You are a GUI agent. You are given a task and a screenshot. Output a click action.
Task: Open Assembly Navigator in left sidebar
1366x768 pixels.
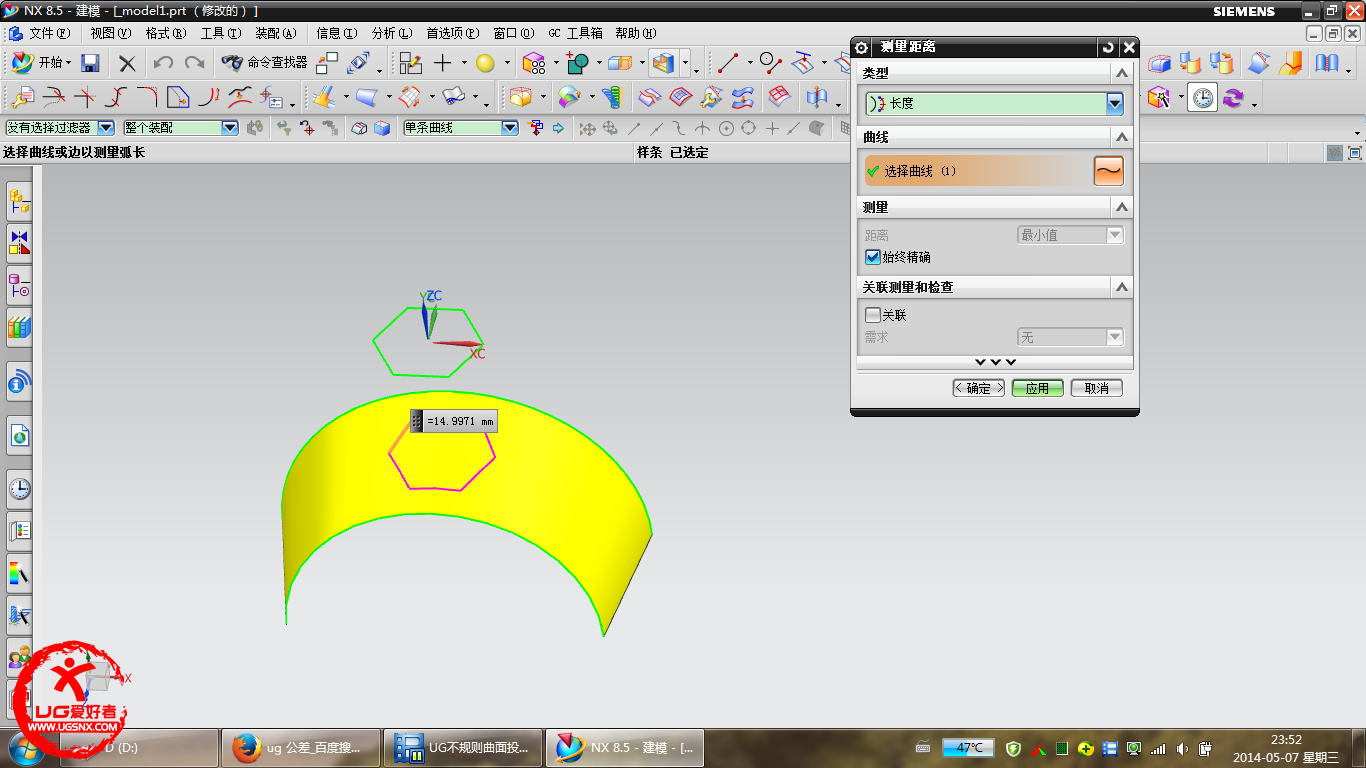(x=19, y=201)
